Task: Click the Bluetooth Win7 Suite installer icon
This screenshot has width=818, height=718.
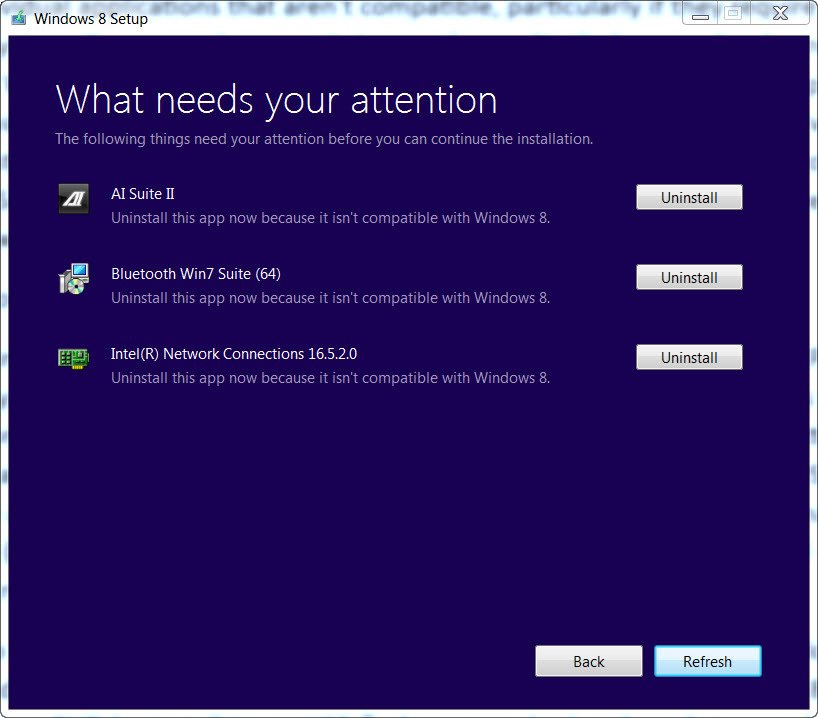Action: (x=74, y=279)
